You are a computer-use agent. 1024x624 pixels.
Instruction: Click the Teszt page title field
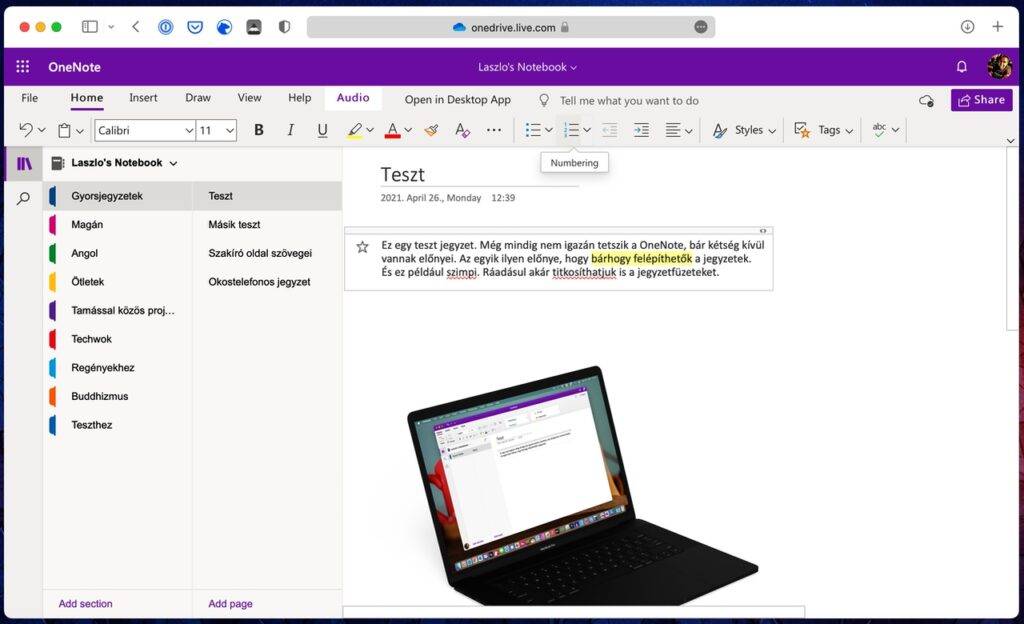(479, 175)
